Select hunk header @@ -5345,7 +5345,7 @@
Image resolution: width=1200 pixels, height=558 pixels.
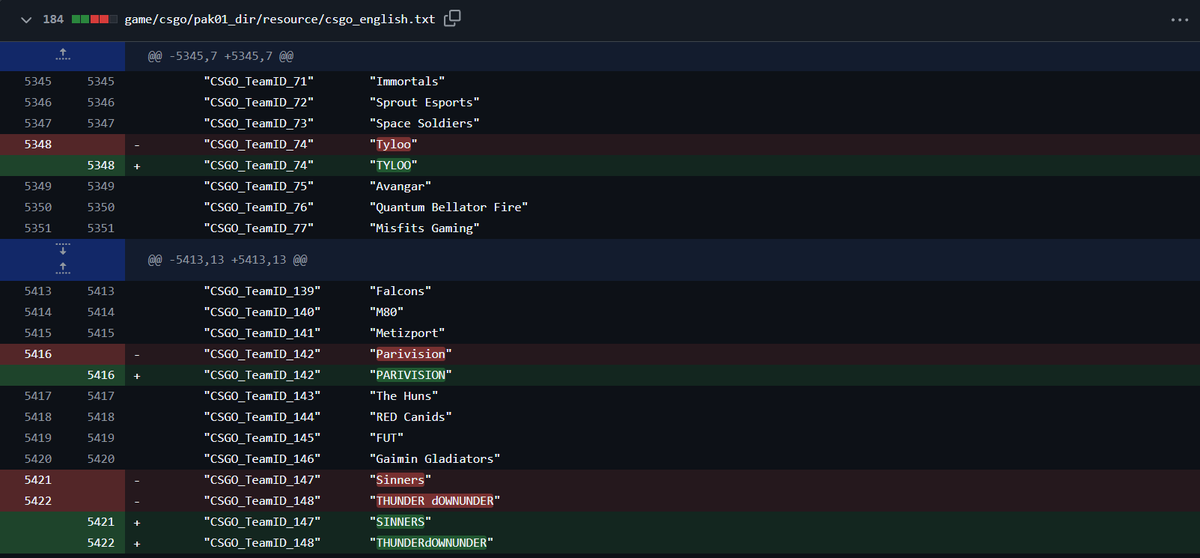[220, 56]
